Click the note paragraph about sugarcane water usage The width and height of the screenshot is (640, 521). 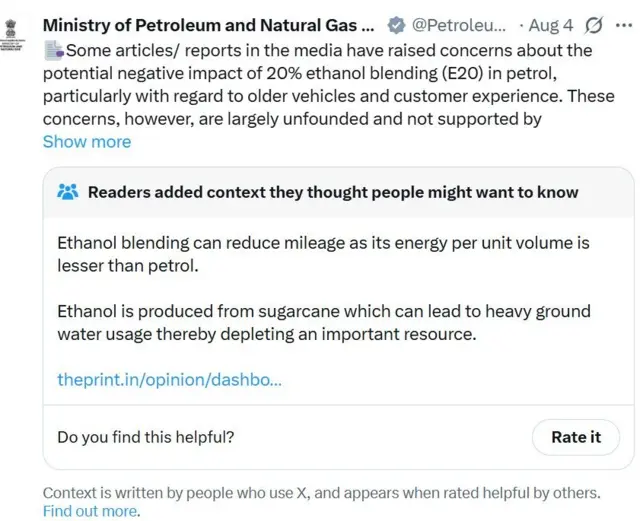tap(324, 322)
